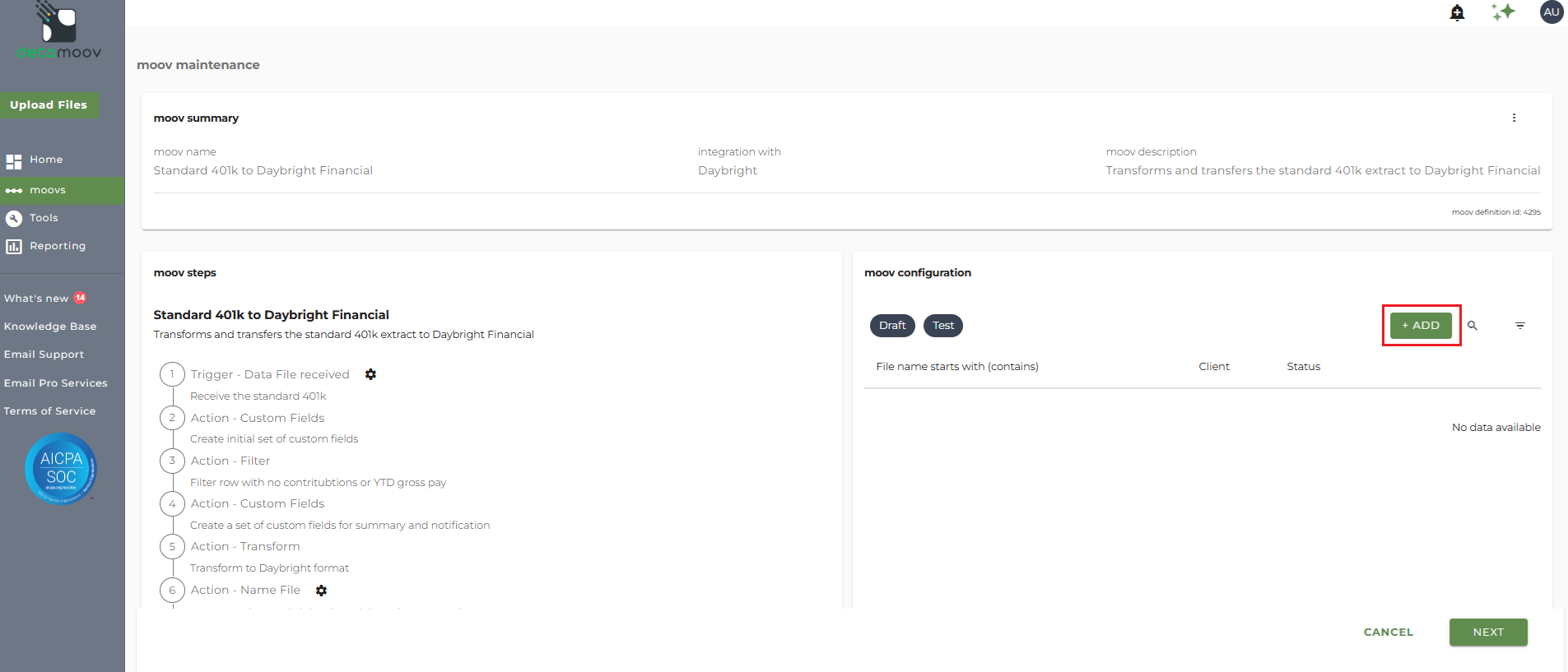Click the datamoov logo
The image size is (1568, 672).
click(59, 30)
